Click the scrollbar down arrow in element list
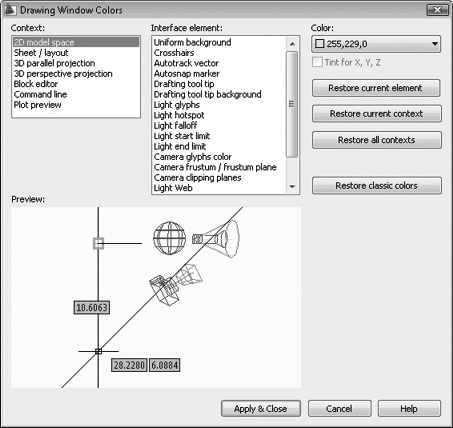The height and width of the screenshot is (428, 453). (292, 187)
